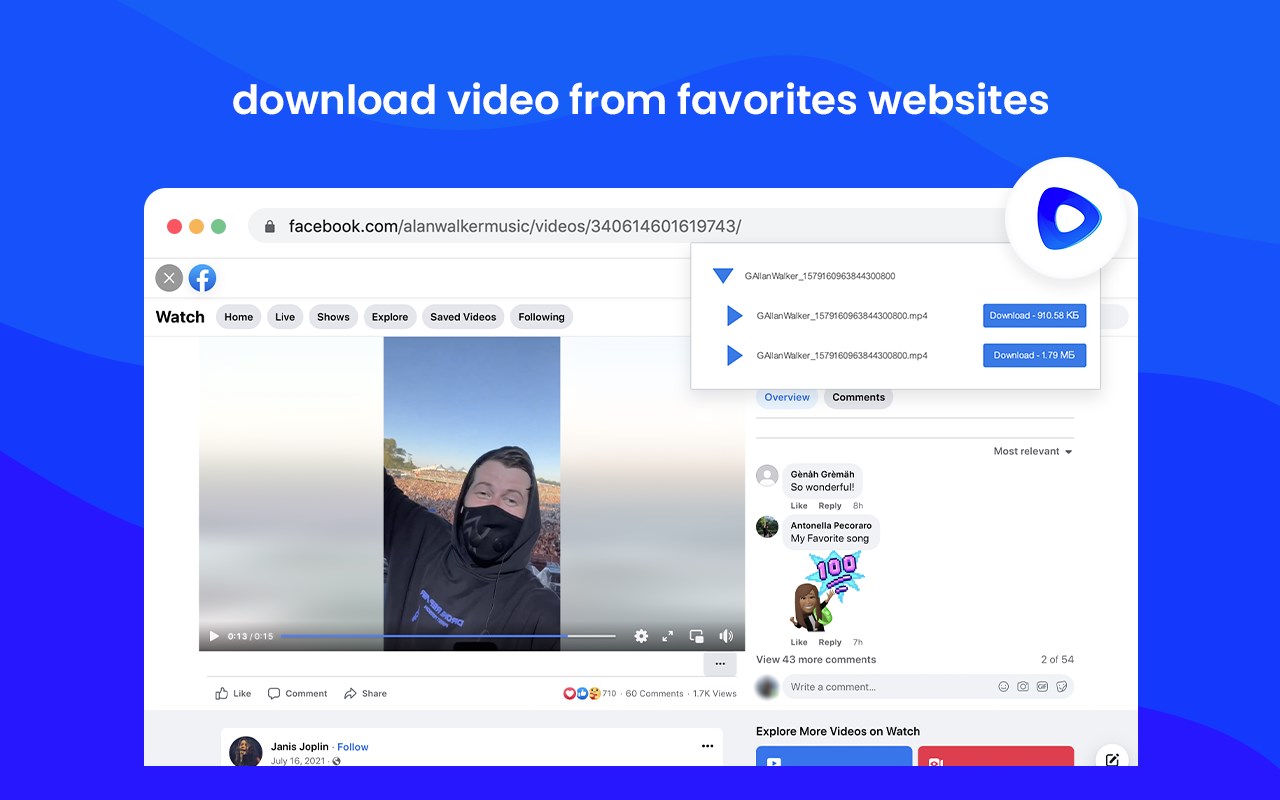Open Janis Joplin profile picture
1280x800 pixels.
coord(246,752)
